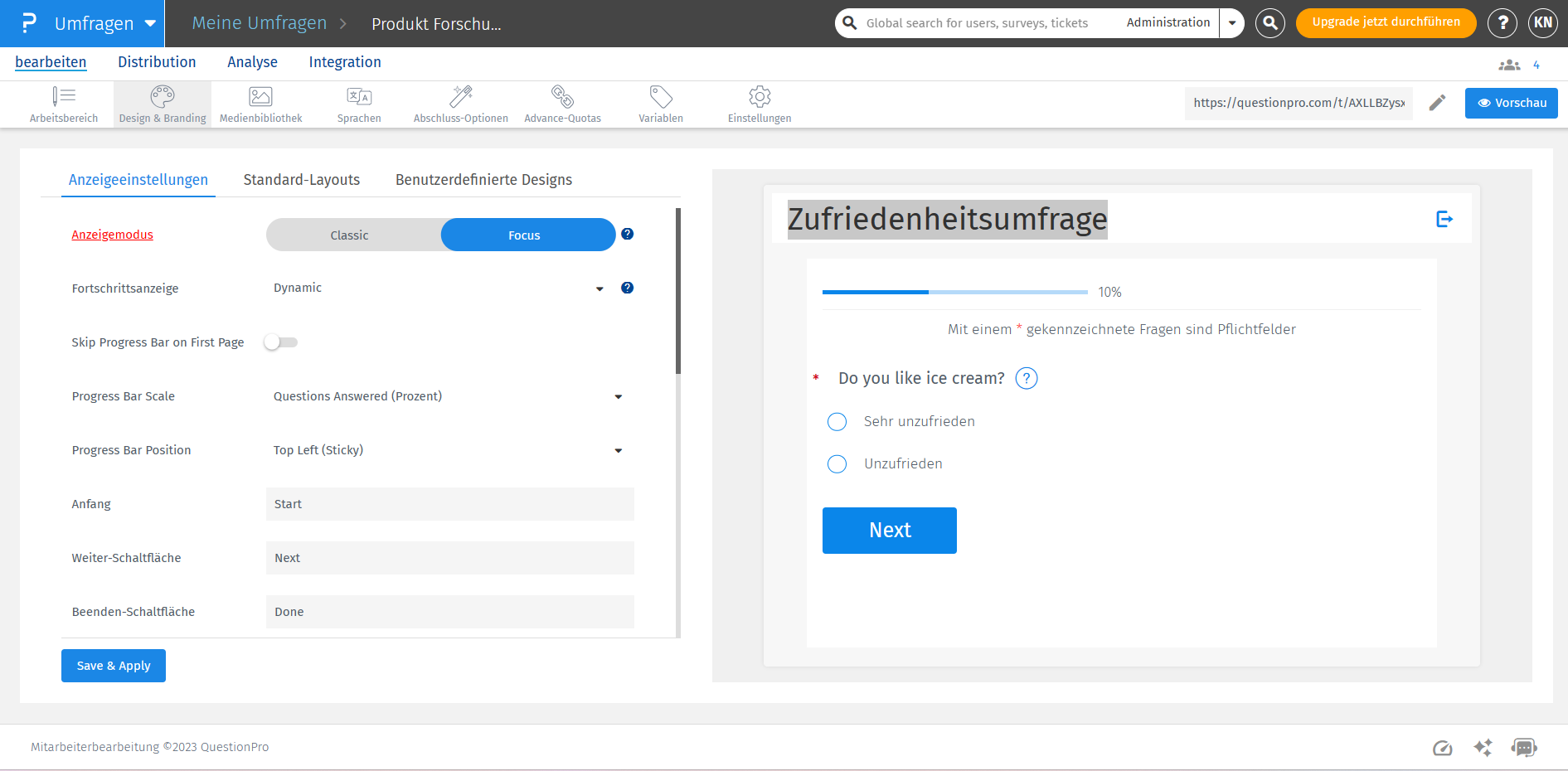Focus the Weiter-Schaltfläche text field
This screenshot has height=771, width=1568.
click(x=450, y=558)
